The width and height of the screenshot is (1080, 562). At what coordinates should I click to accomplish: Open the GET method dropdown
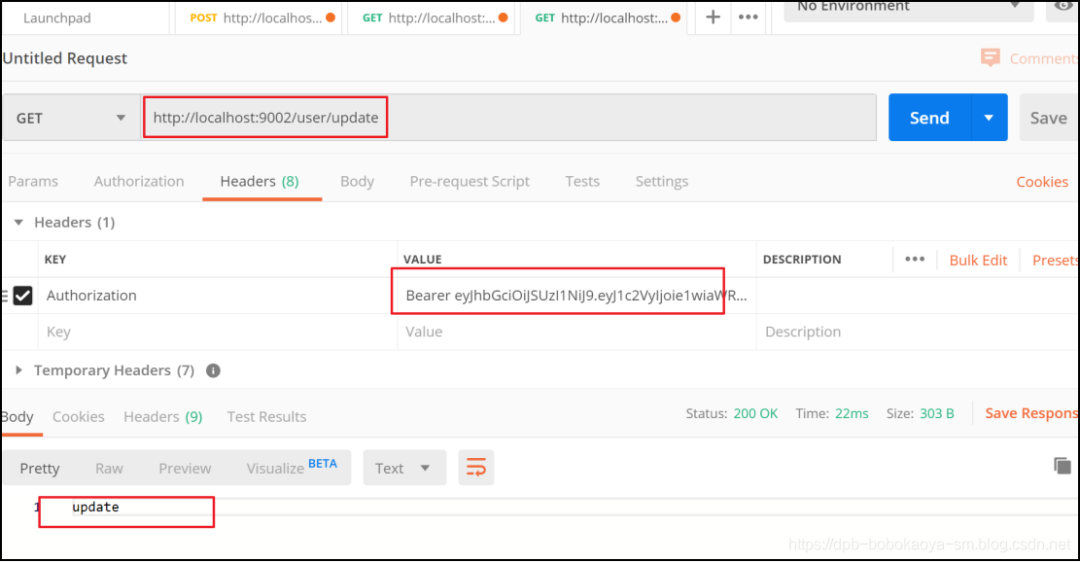coord(72,118)
